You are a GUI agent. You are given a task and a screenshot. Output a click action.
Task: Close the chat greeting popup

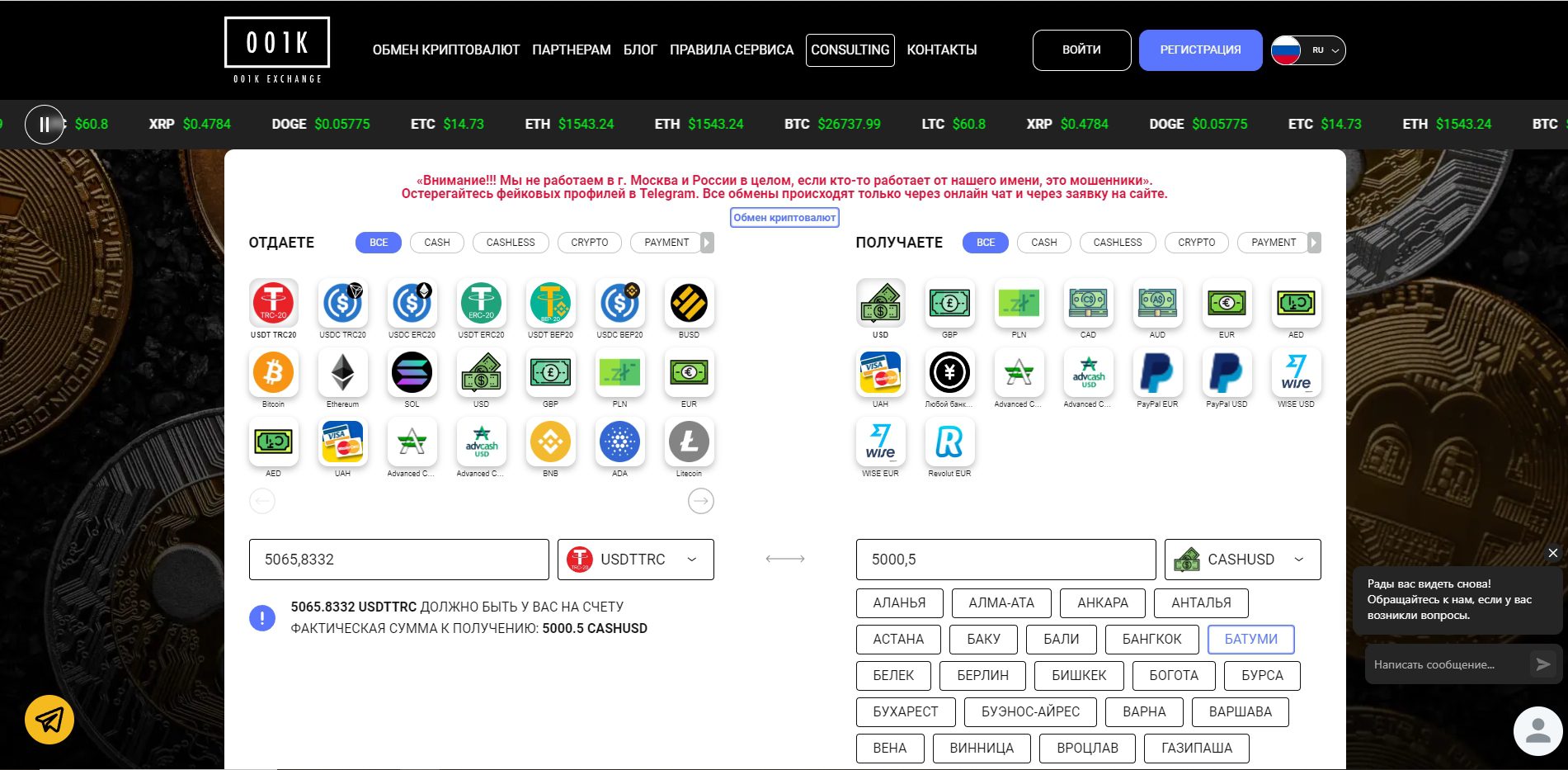click(x=1553, y=553)
